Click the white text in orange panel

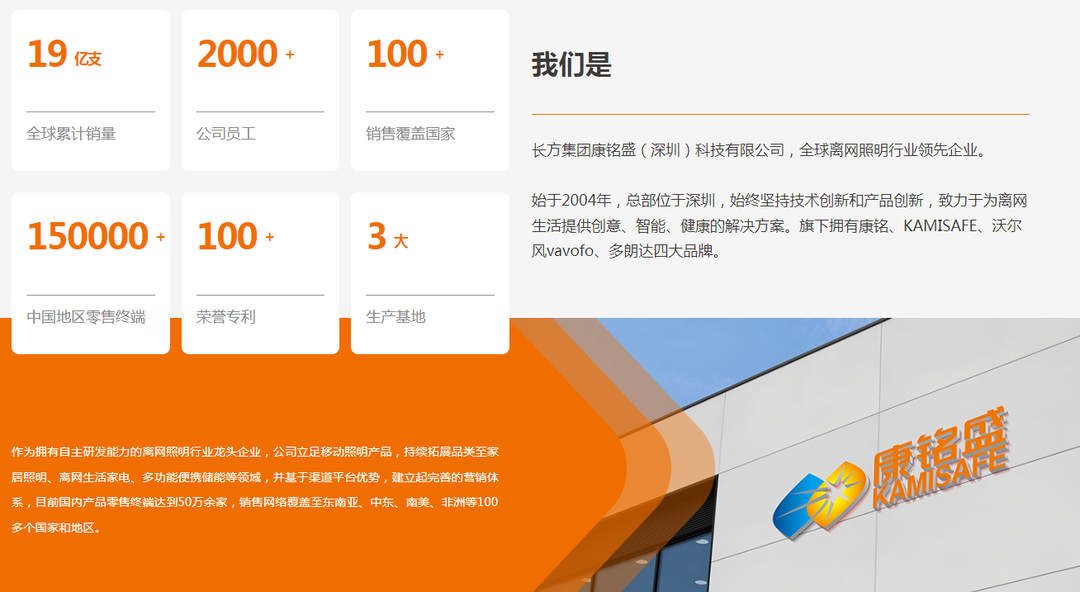[255, 489]
